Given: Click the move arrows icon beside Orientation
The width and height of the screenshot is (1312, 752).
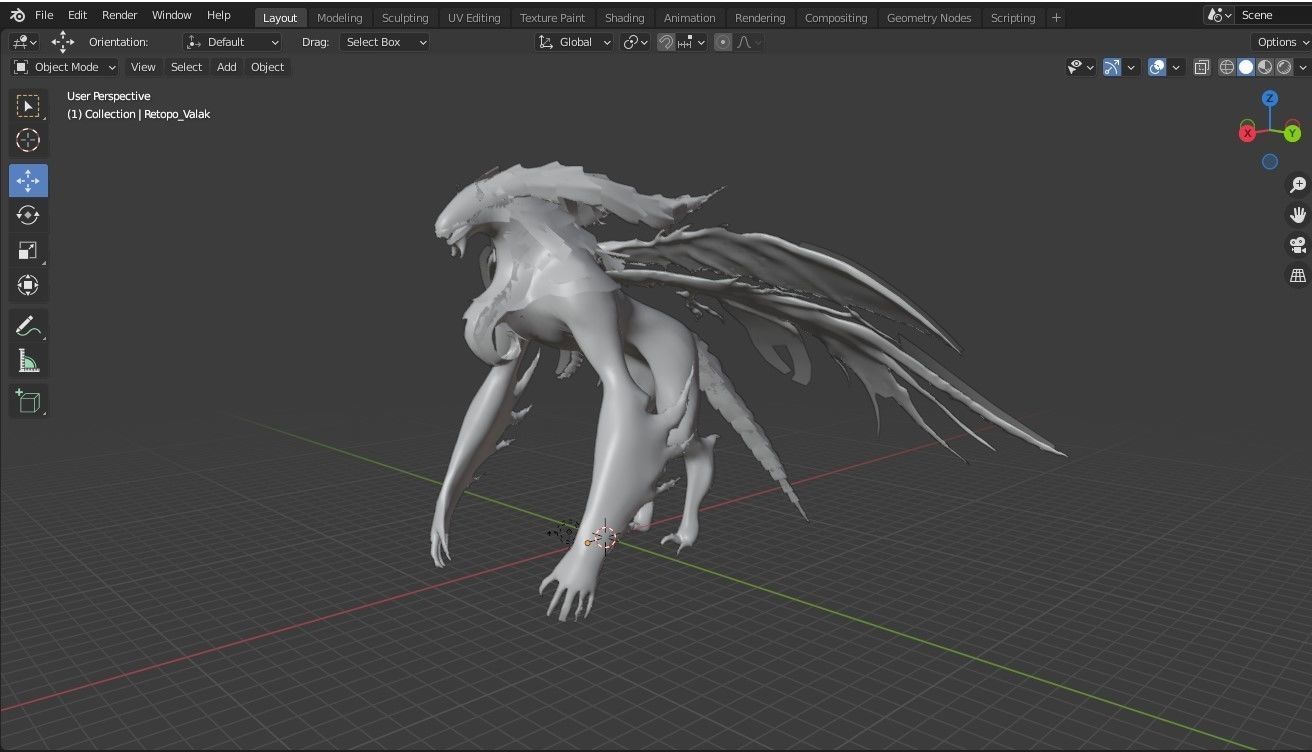Looking at the screenshot, I should 62,42.
